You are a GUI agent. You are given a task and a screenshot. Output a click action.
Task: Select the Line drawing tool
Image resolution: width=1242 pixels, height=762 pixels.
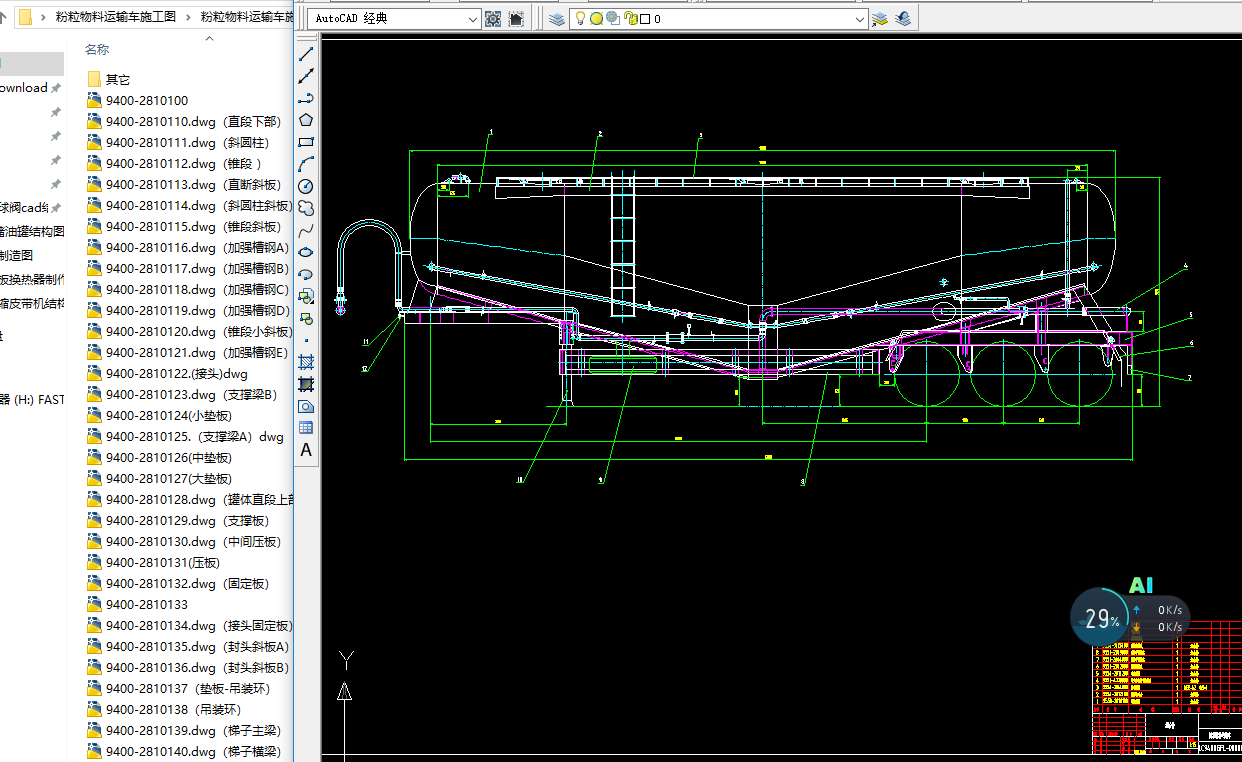pyautogui.click(x=306, y=53)
